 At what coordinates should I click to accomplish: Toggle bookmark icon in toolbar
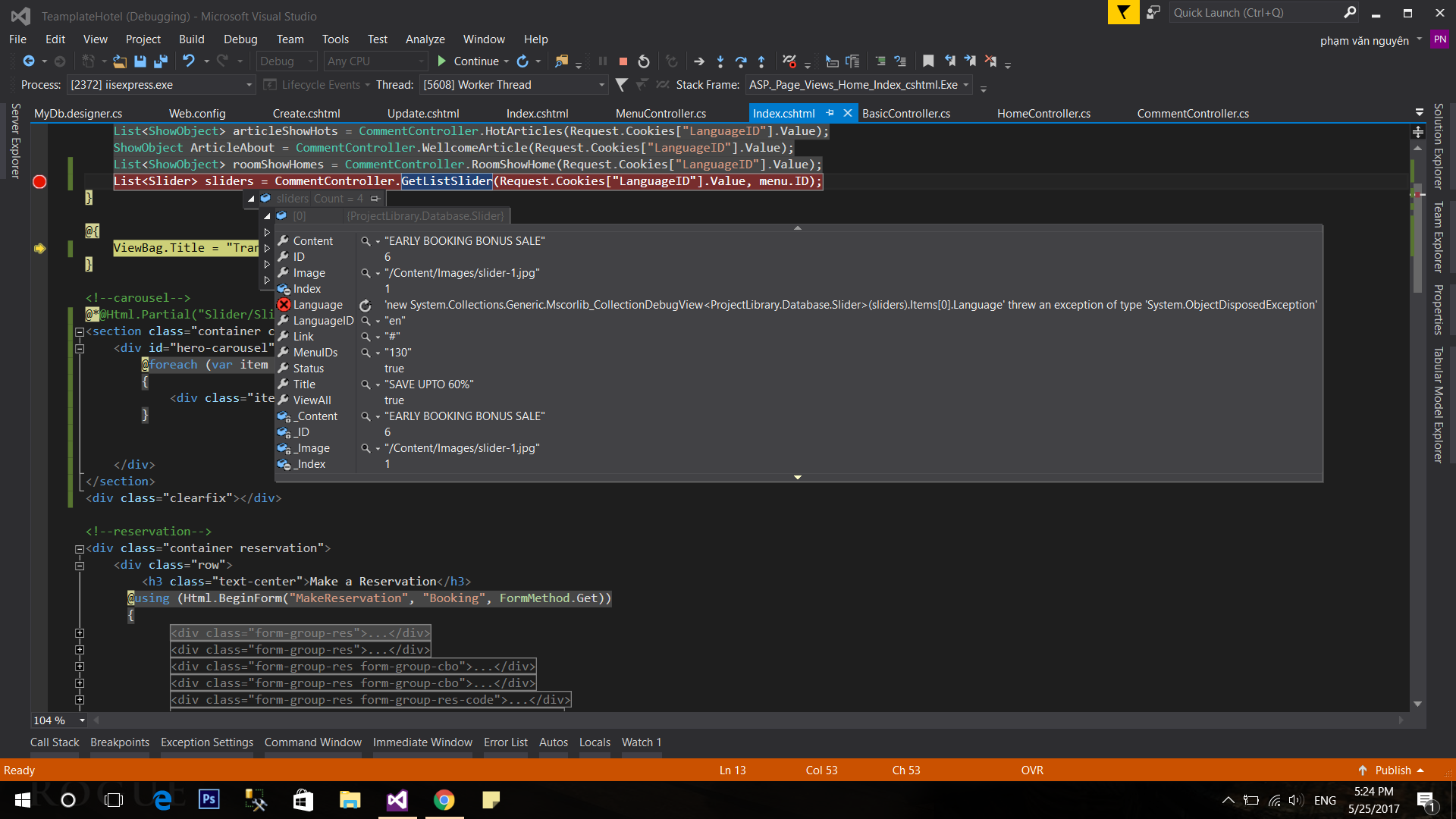coord(928,61)
